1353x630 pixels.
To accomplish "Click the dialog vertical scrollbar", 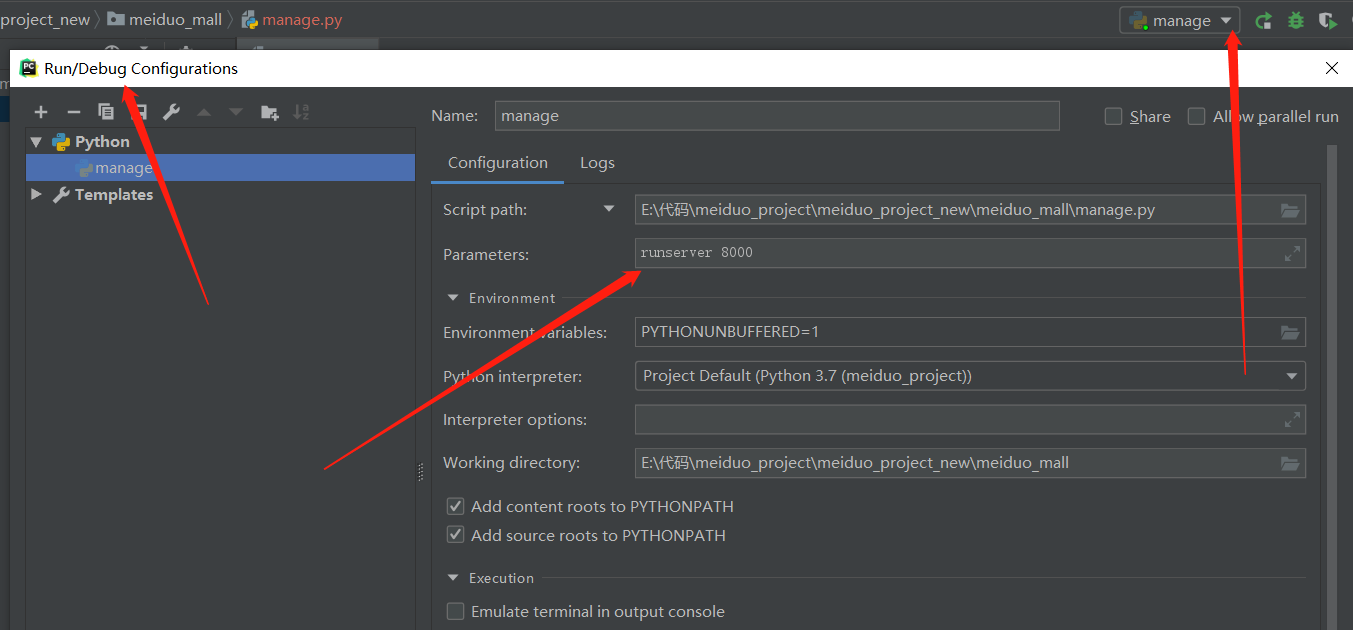I will tap(1332, 387).
